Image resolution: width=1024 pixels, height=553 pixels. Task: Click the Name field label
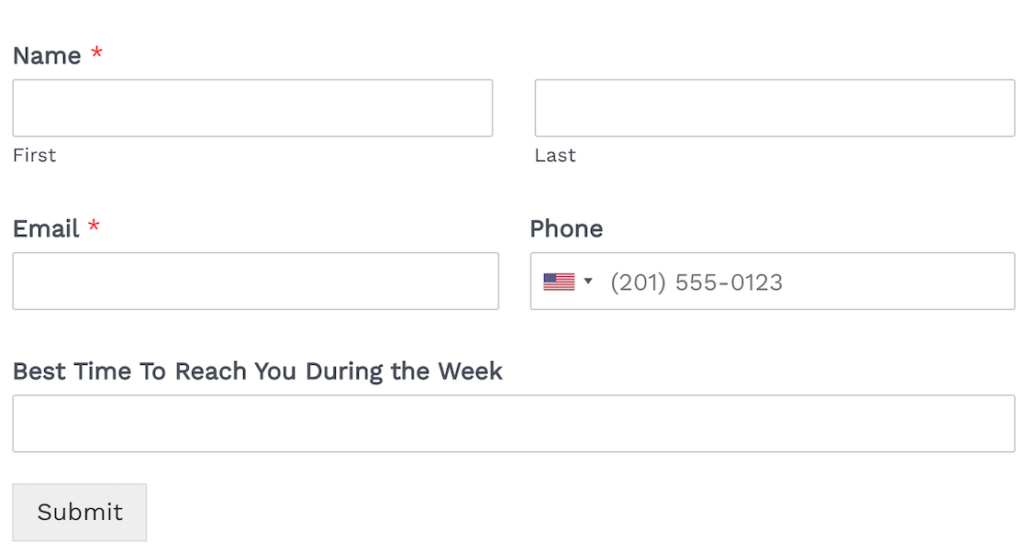pyautogui.click(x=46, y=56)
